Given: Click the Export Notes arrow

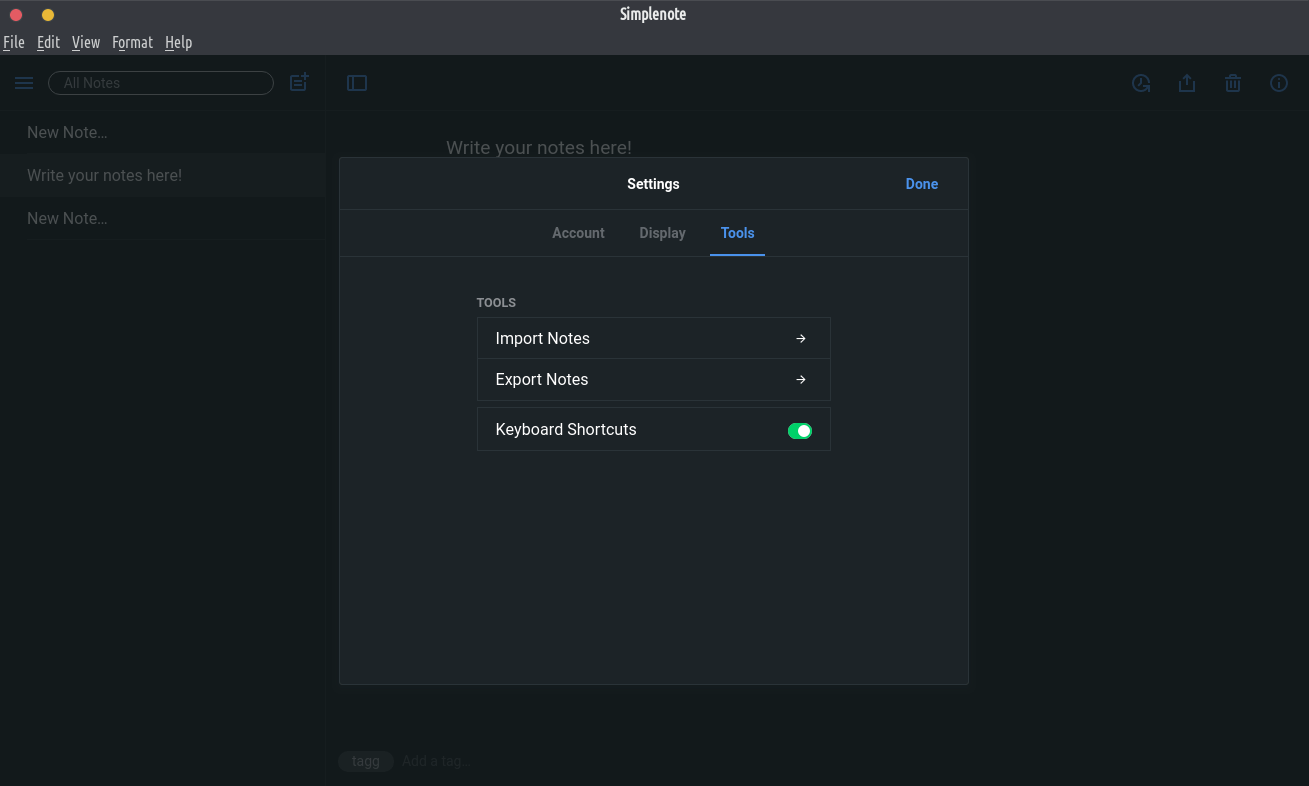Looking at the screenshot, I should coord(801,380).
